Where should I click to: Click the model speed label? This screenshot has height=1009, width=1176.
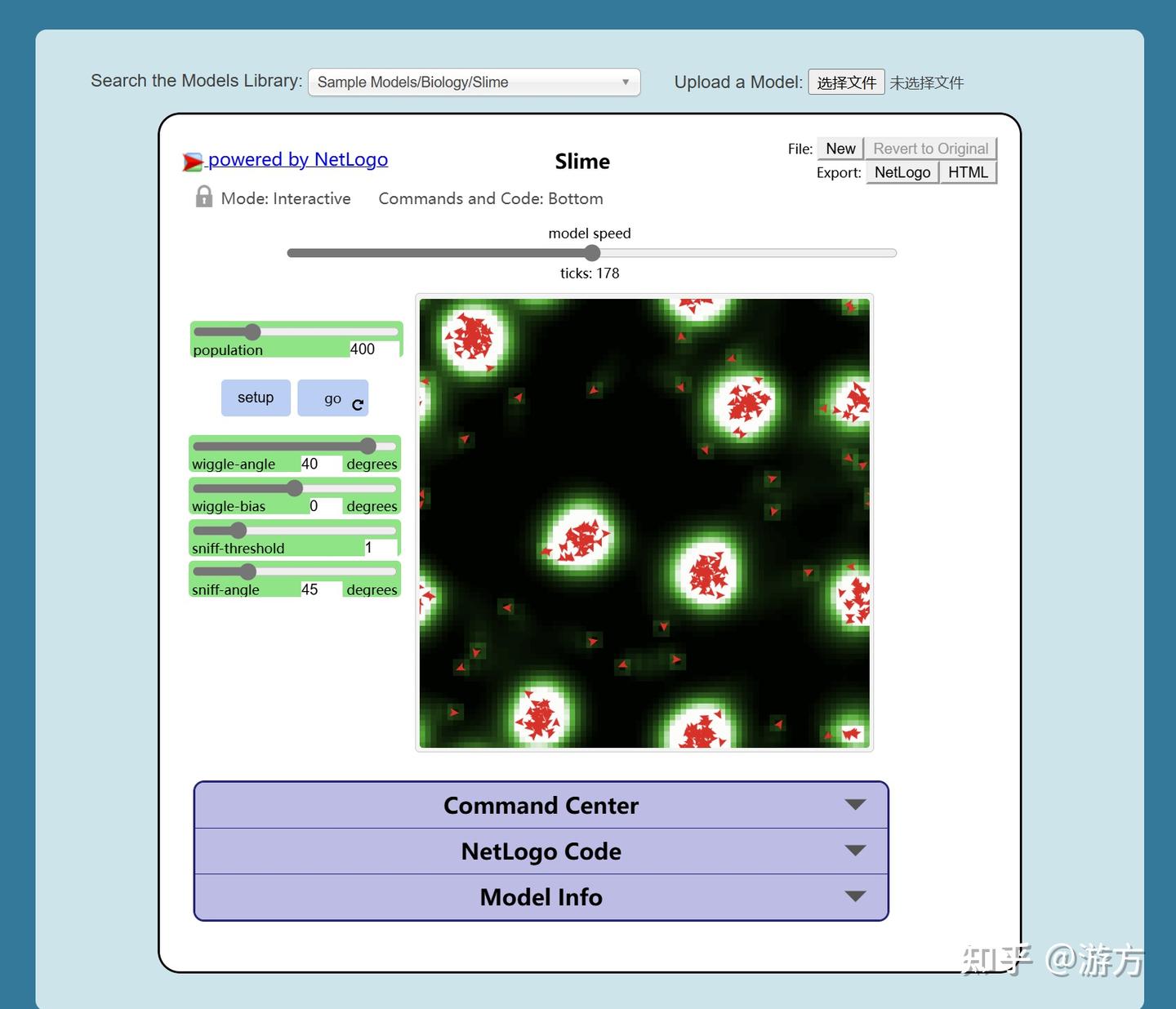(590, 233)
